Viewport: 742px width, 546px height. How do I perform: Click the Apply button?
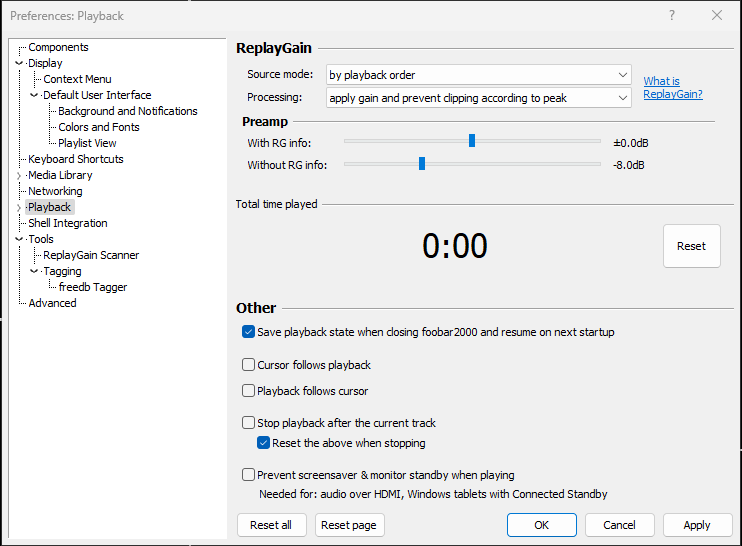696,525
